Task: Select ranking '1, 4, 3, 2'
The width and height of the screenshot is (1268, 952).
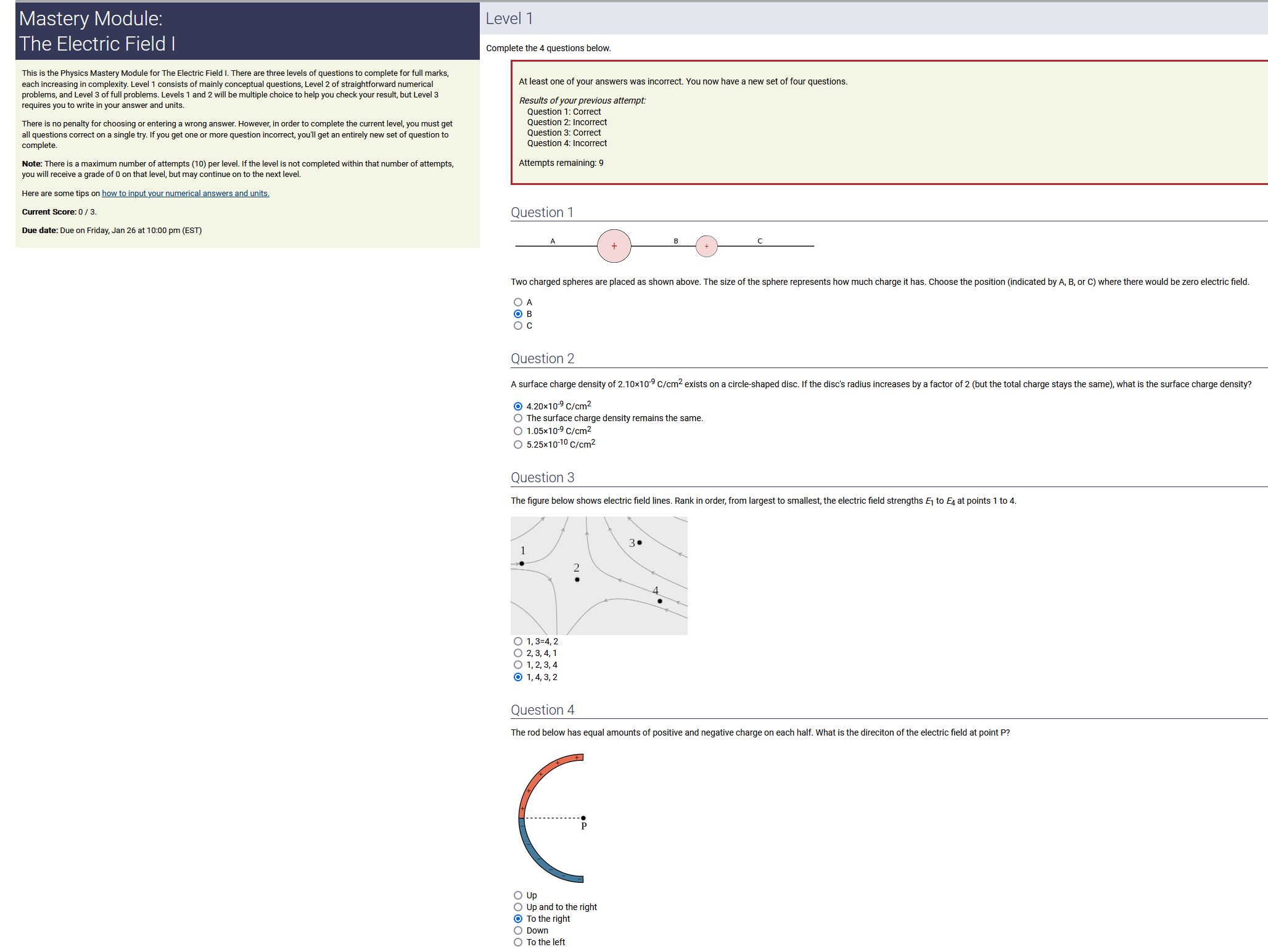Action: pyautogui.click(x=518, y=677)
